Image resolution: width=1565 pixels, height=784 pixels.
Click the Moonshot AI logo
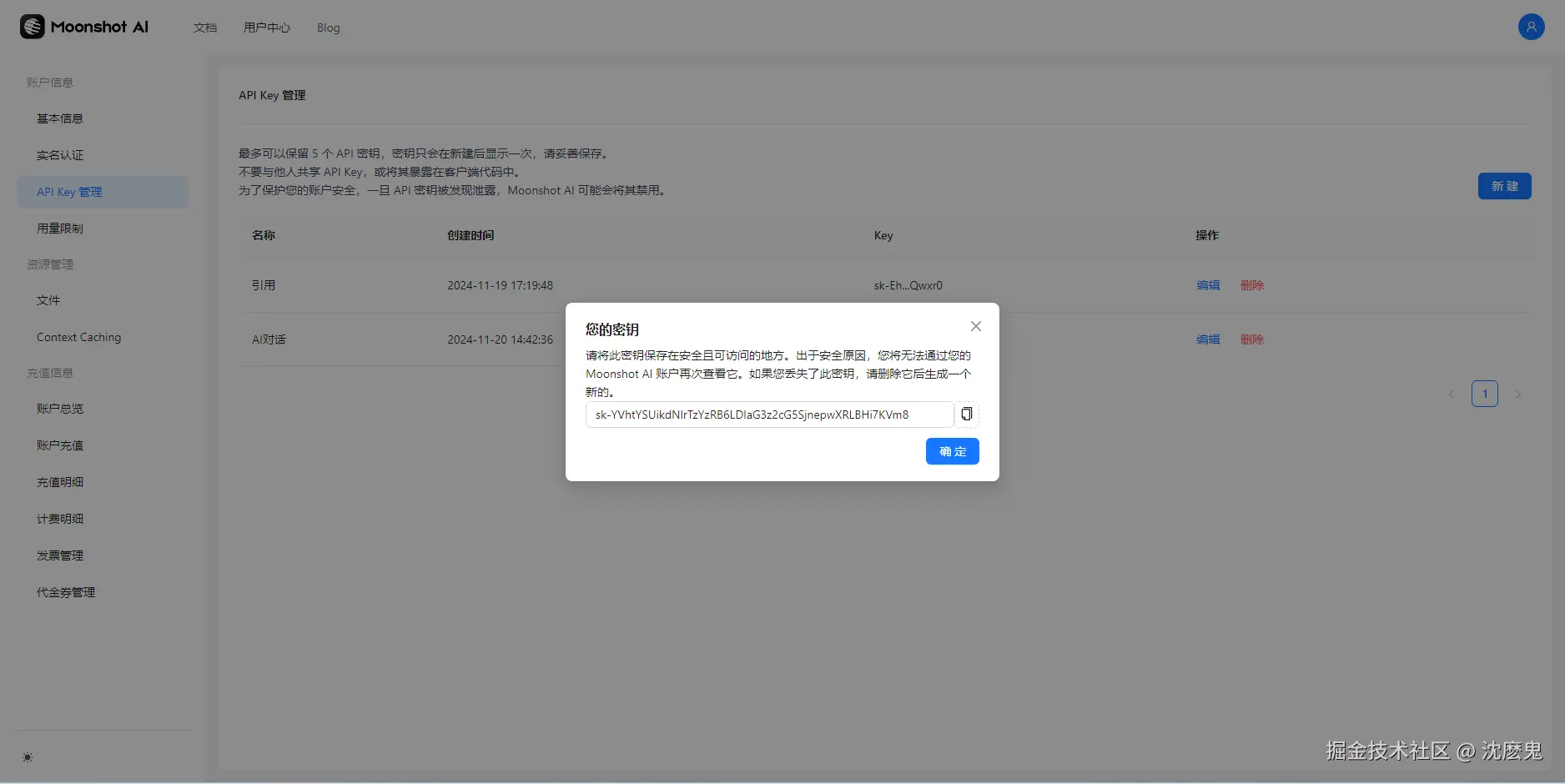(83, 26)
